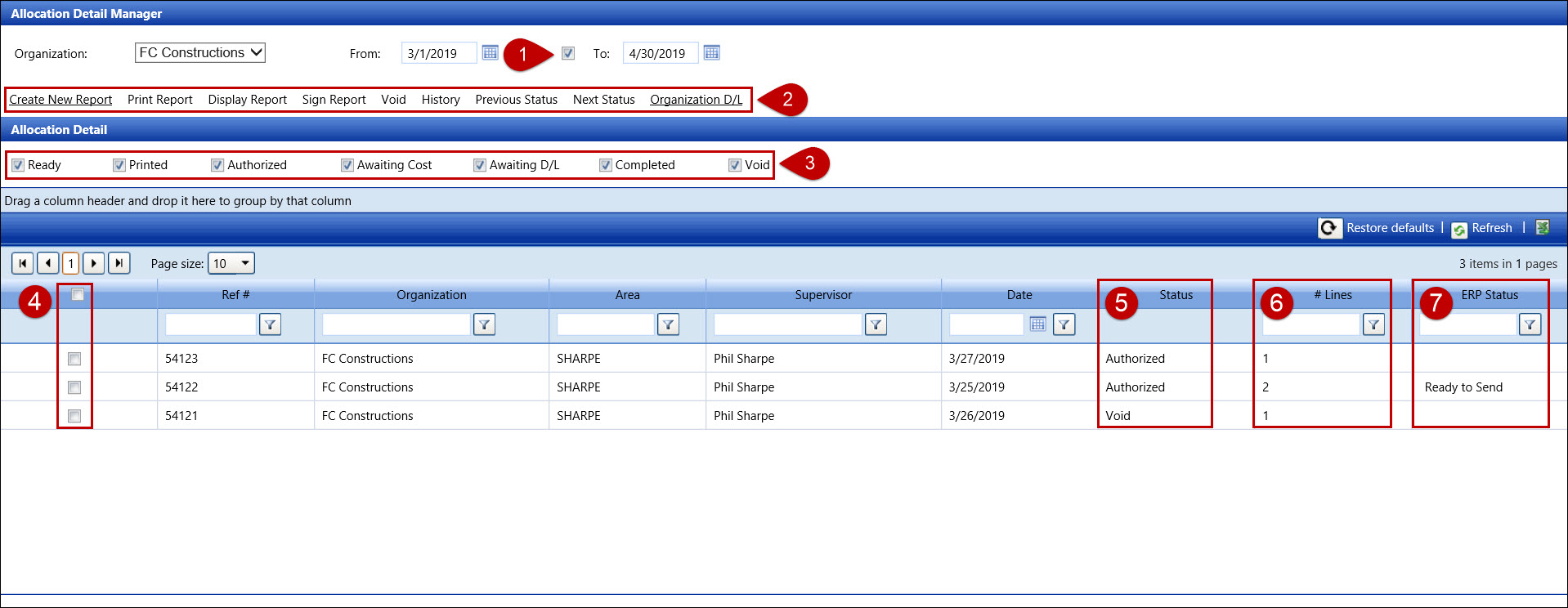This screenshot has width=1568, height=608.
Task: Check the select-all header checkbox
Action: tap(78, 295)
